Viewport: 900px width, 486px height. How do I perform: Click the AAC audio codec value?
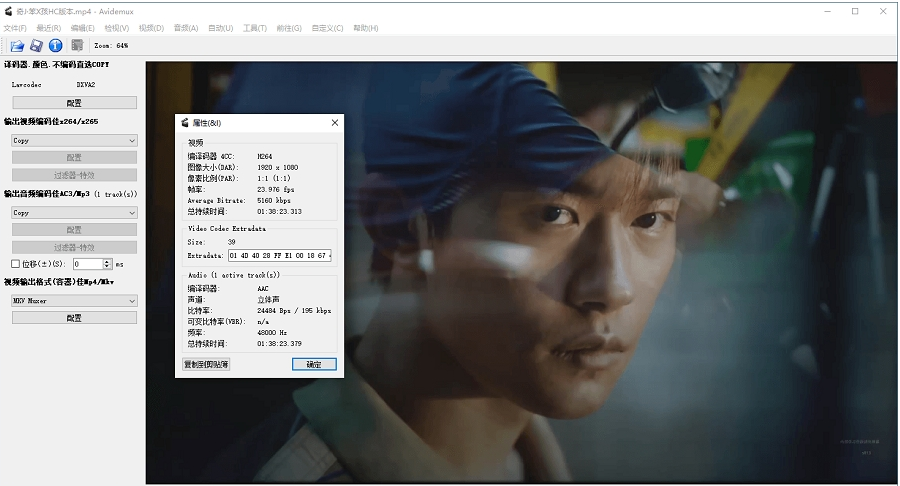pyautogui.click(x=263, y=289)
